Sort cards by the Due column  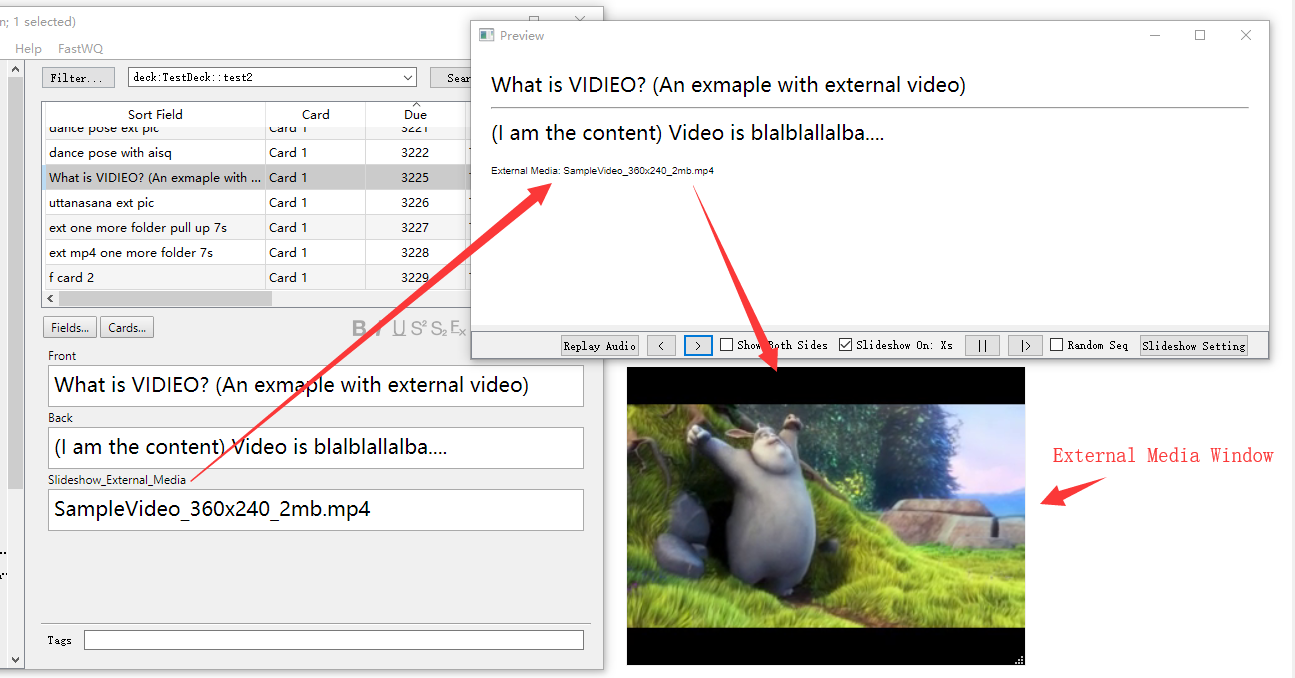coord(415,114)
